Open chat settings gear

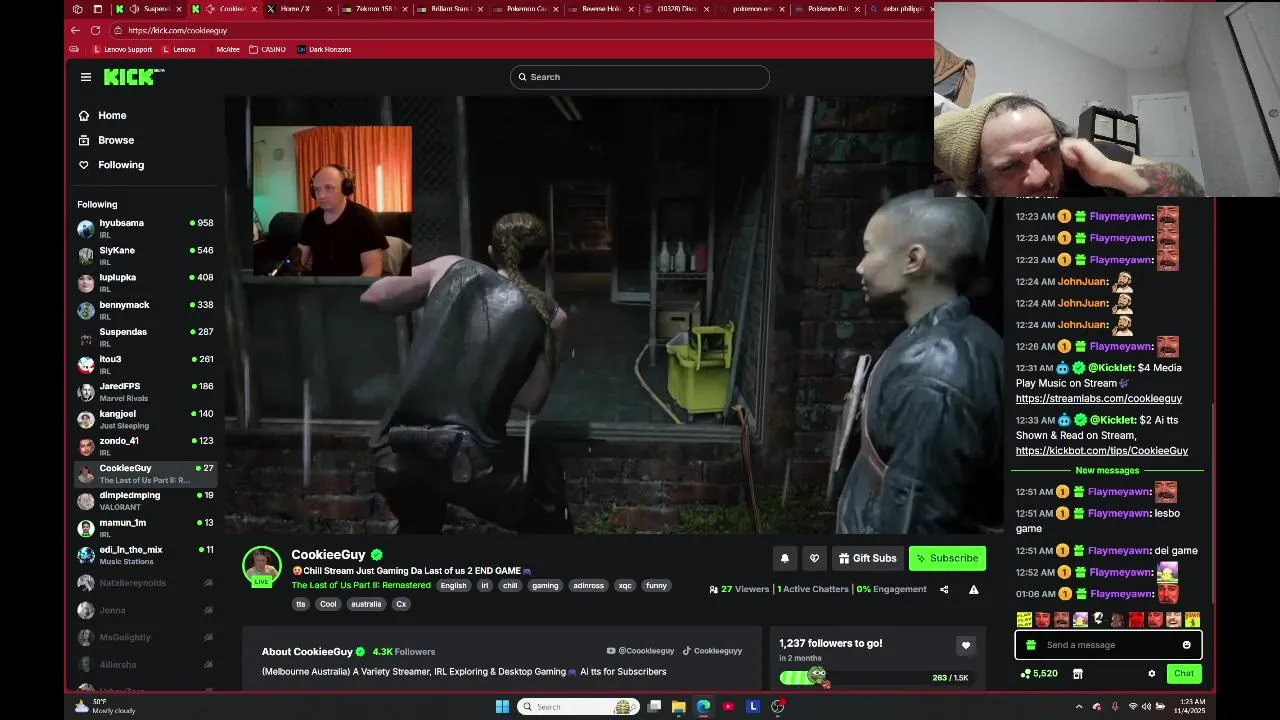[1152, 674]
